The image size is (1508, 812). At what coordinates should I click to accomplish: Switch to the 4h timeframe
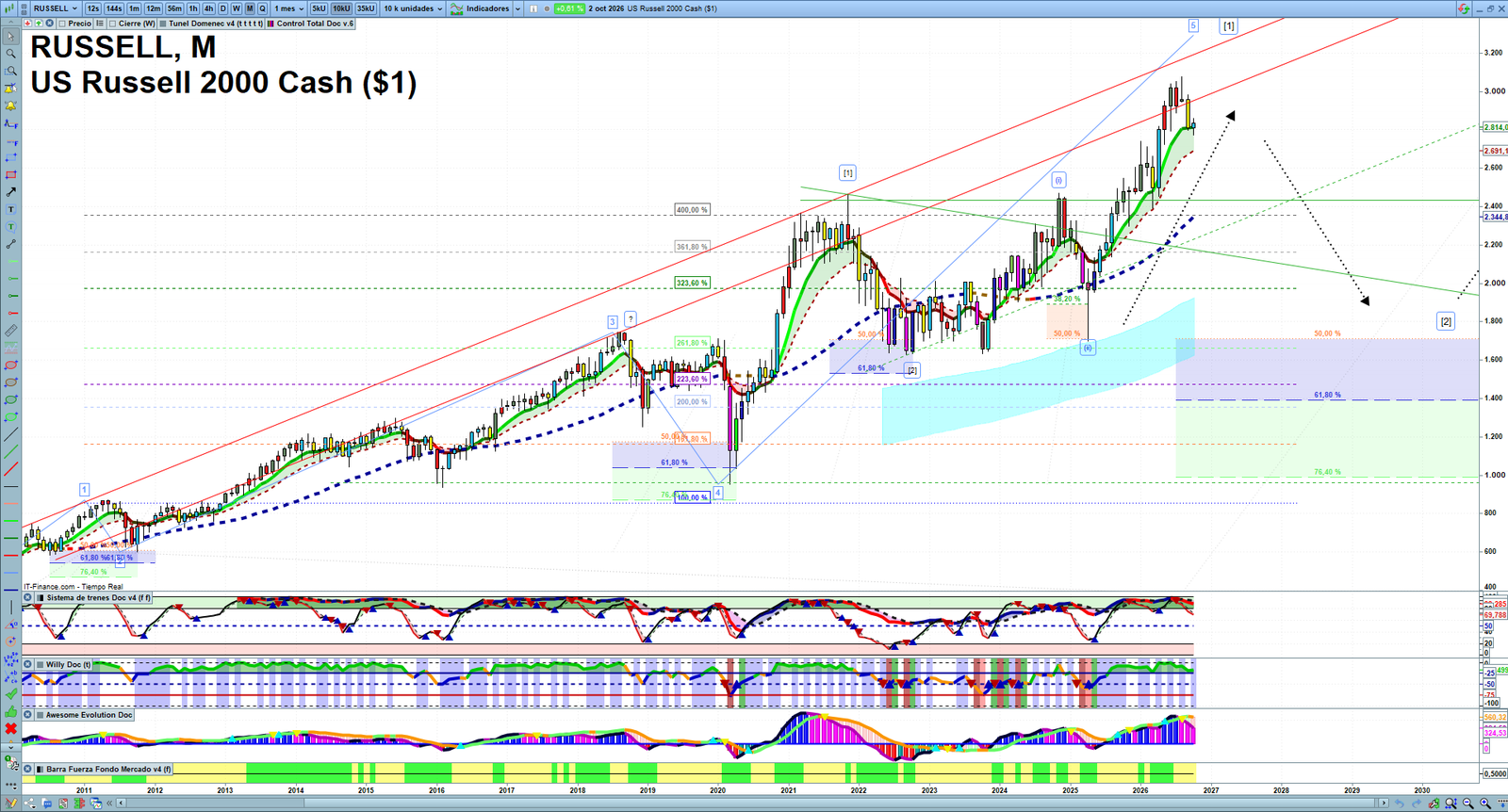[209, 8]
